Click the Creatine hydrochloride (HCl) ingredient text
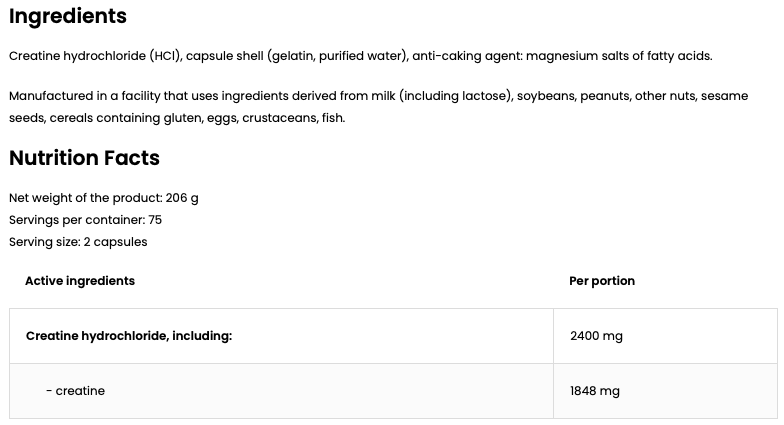 tap(95, 56)
